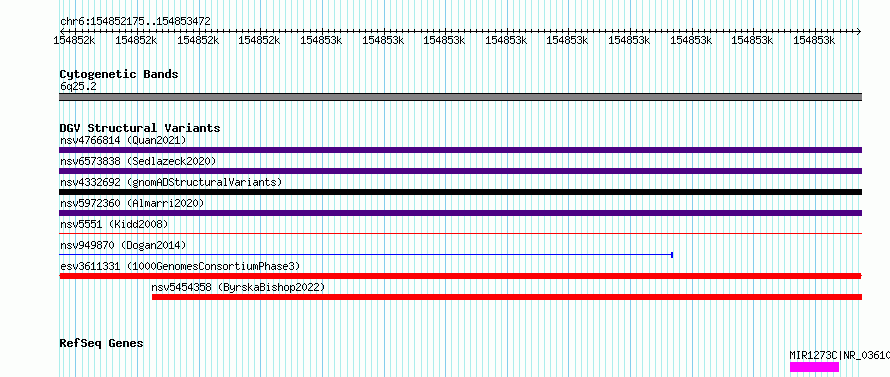Image resolution: width=890 pixels, height=377 pixels.
Task: Click the nsv5551 (Kidd2008) label
Action: pyautogui.click(x=114, y=224)
